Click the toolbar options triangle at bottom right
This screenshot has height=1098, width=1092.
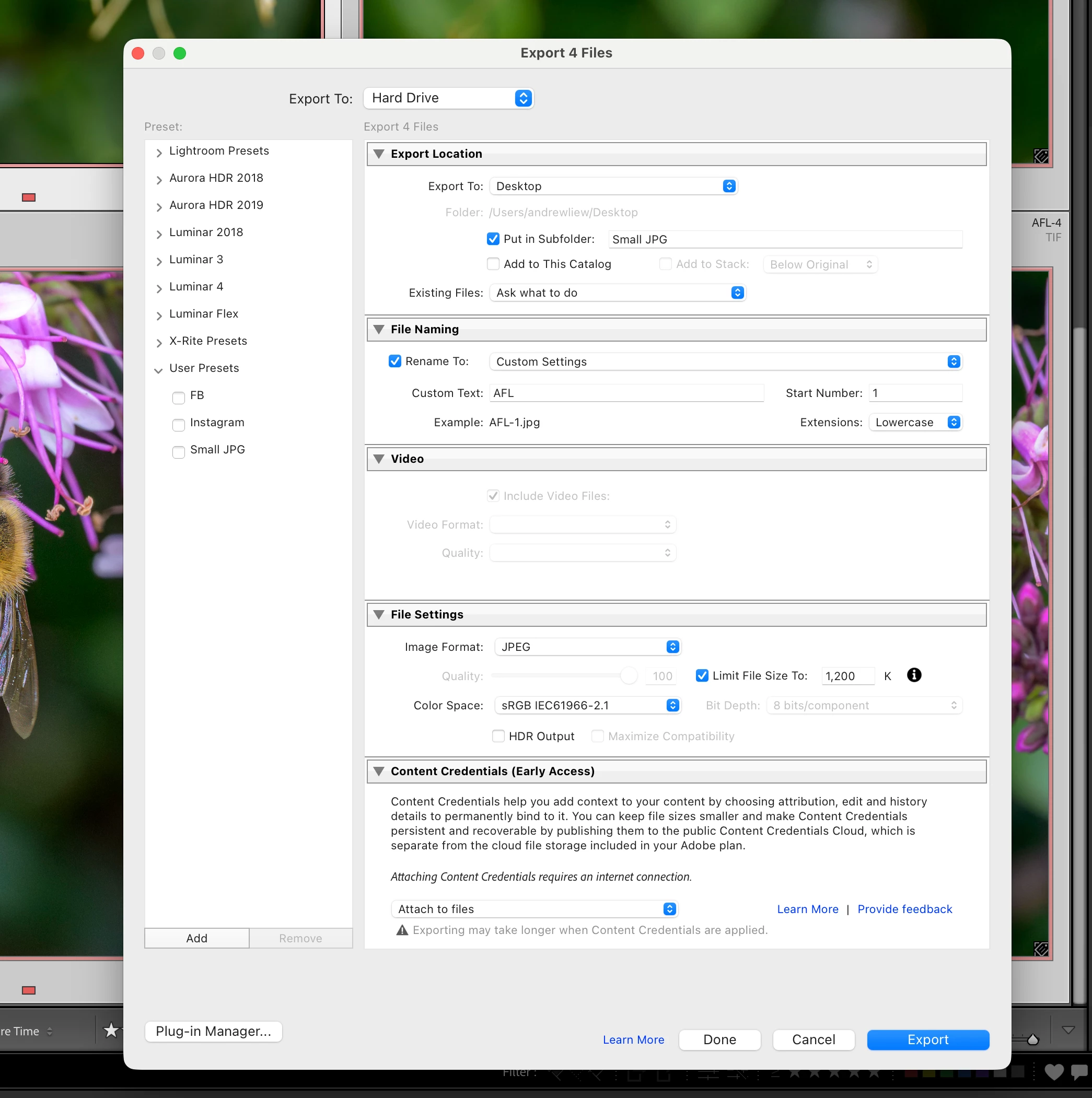(x=1067, y=1030)
